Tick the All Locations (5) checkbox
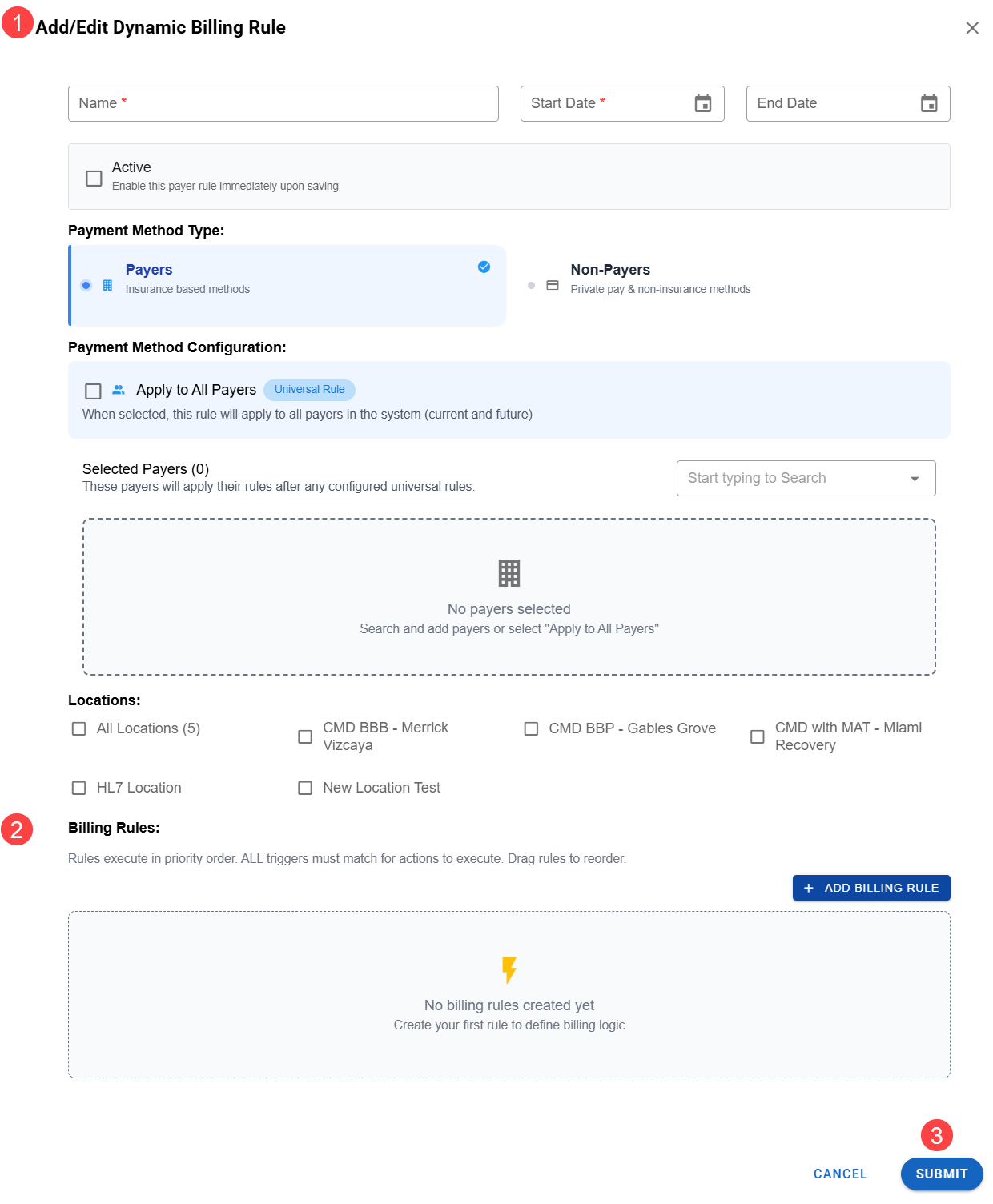The width and height of the screenshot is (993, 1204). tap(78, 728)
